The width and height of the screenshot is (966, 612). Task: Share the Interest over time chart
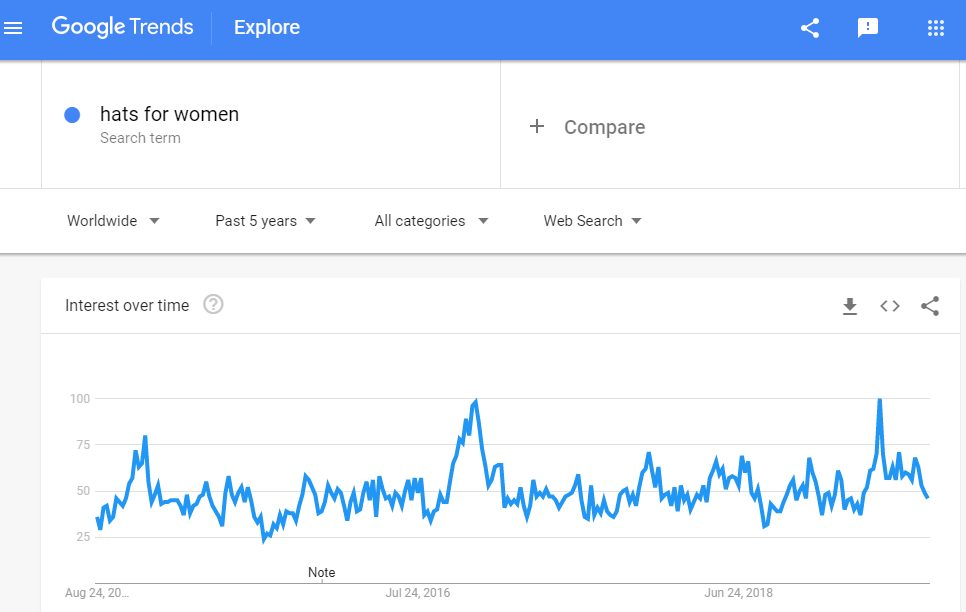pos(930,306)
